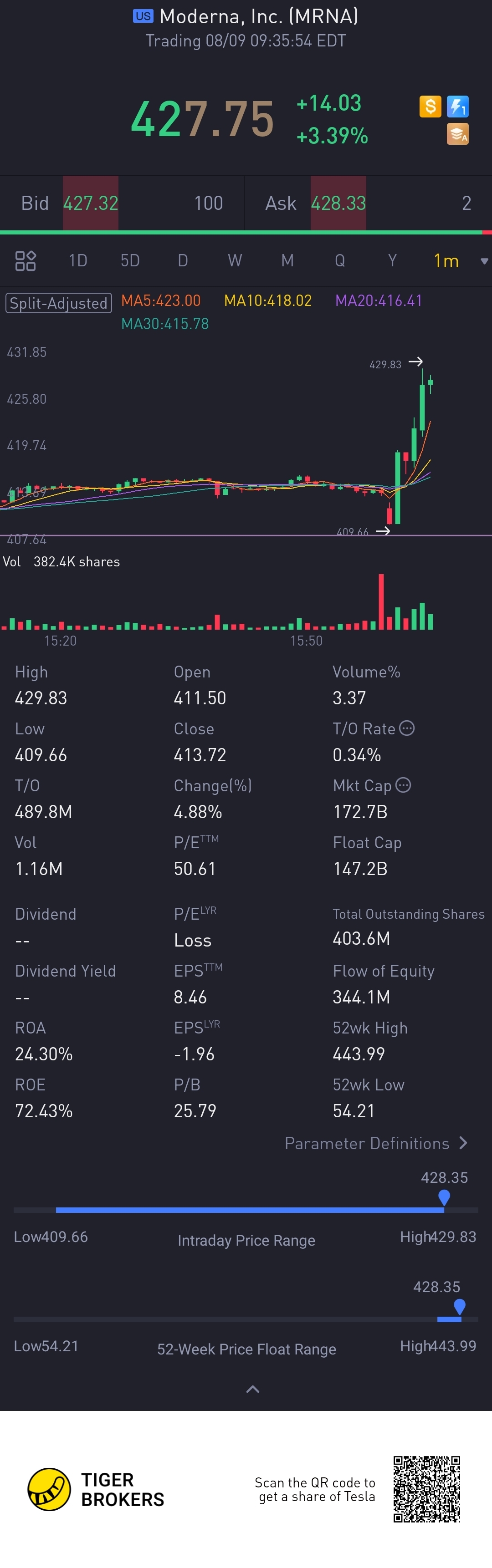Viewport: 492px width, 1568px height.
Task: Tap the US market flag badge
Action: coord(143,16)
